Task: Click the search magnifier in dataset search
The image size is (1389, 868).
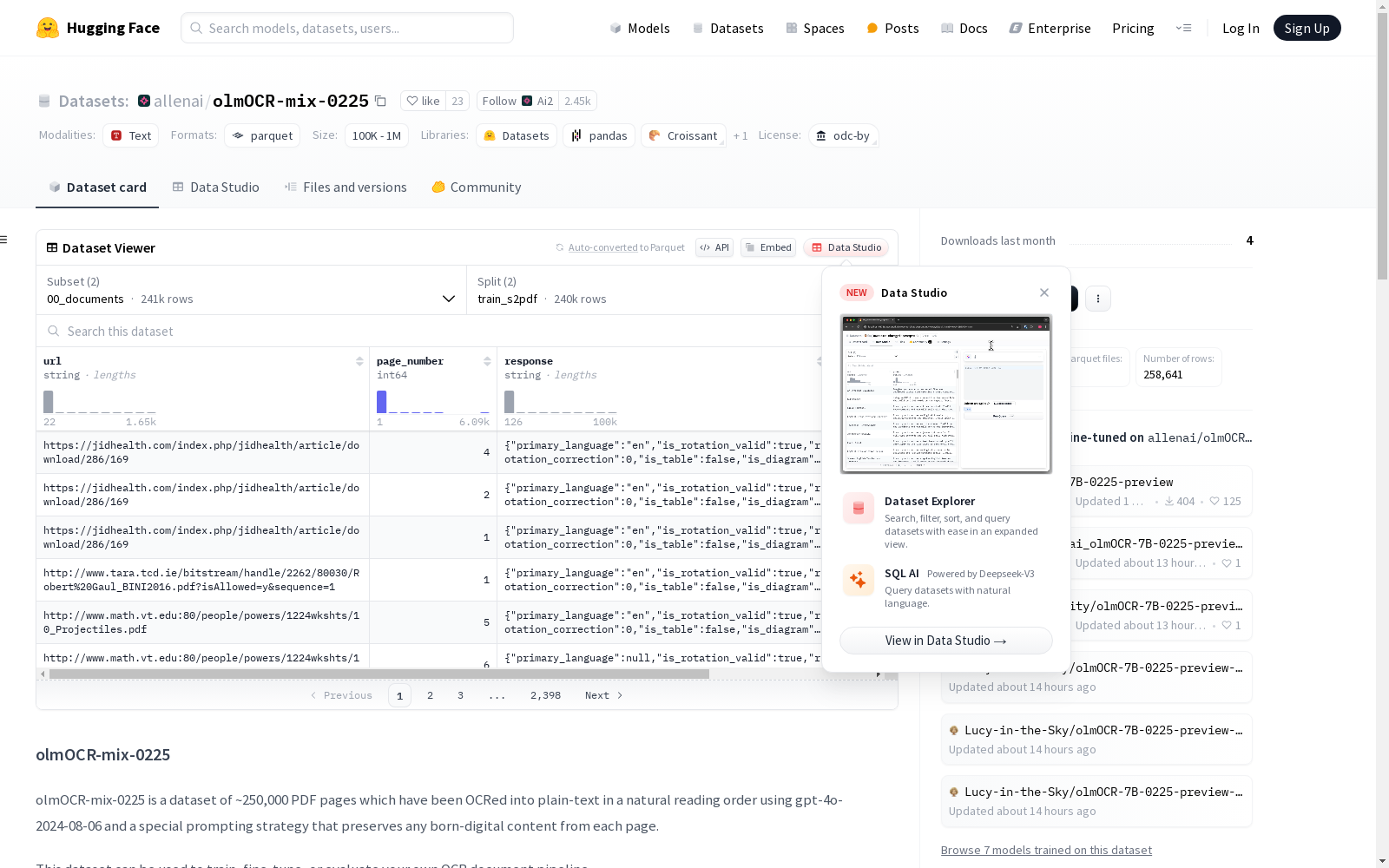Action: [x=54, y=331]
